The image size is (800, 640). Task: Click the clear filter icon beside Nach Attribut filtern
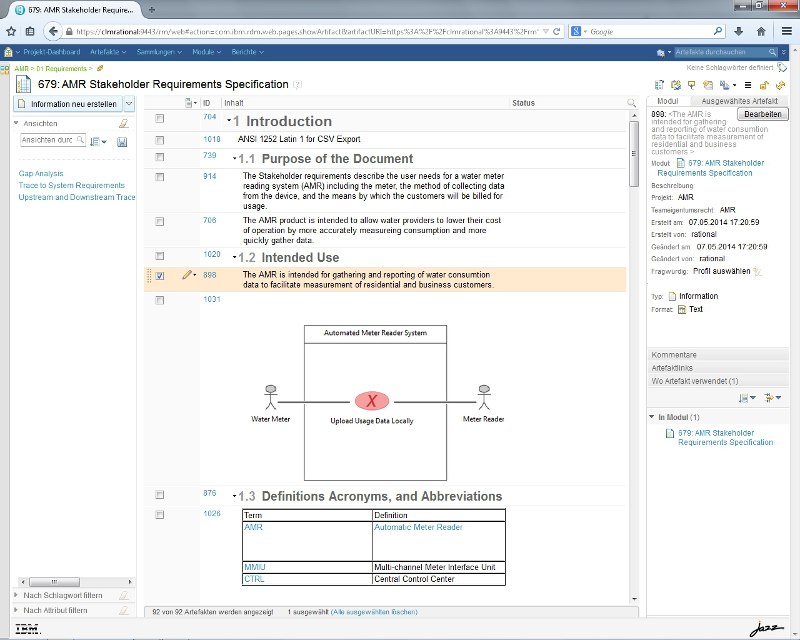tap(123, 610)
